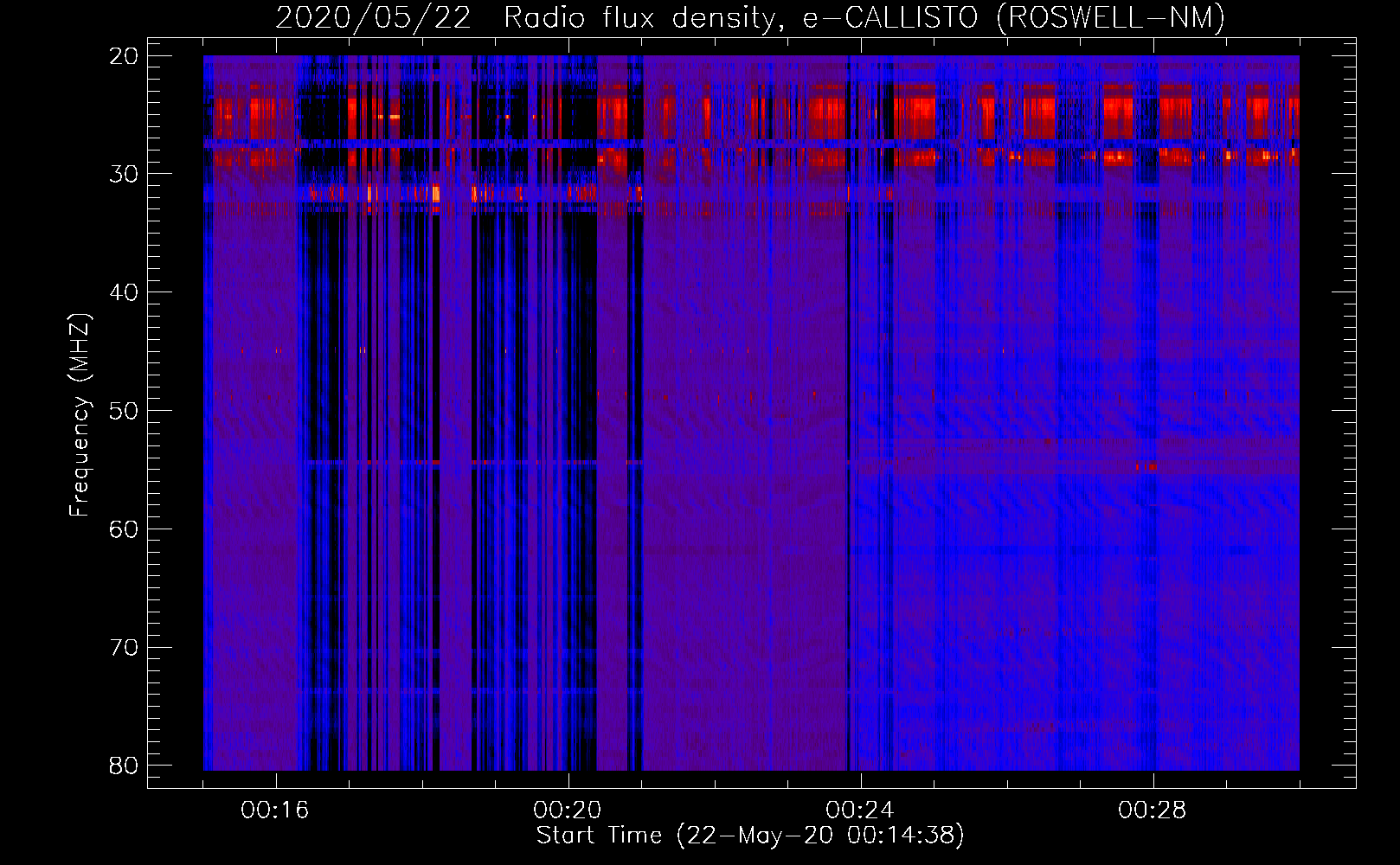Click the 00:28 time tick label
1400x865 pixels.
point(1153,811)
